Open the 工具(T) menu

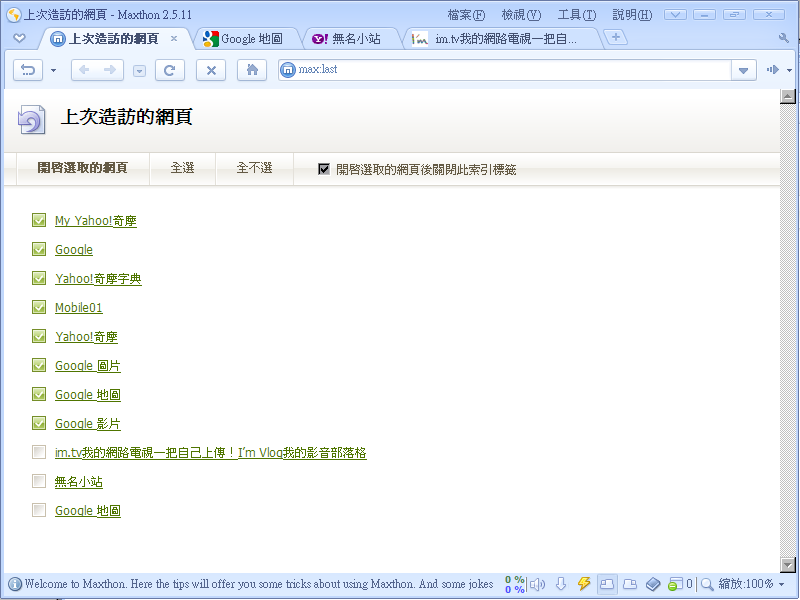click(x=577, y=15)
